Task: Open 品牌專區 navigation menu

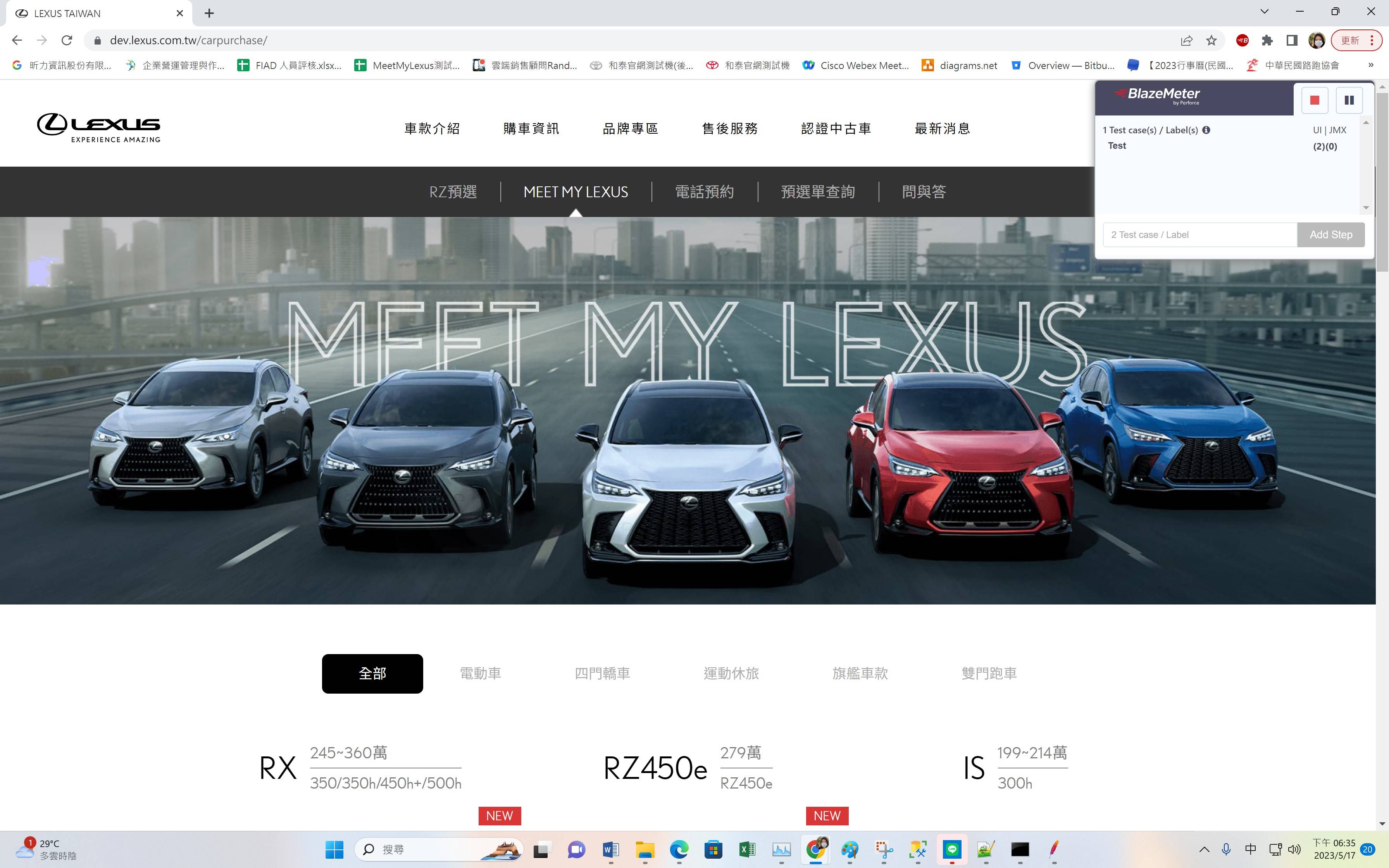Action: [630, 129]
